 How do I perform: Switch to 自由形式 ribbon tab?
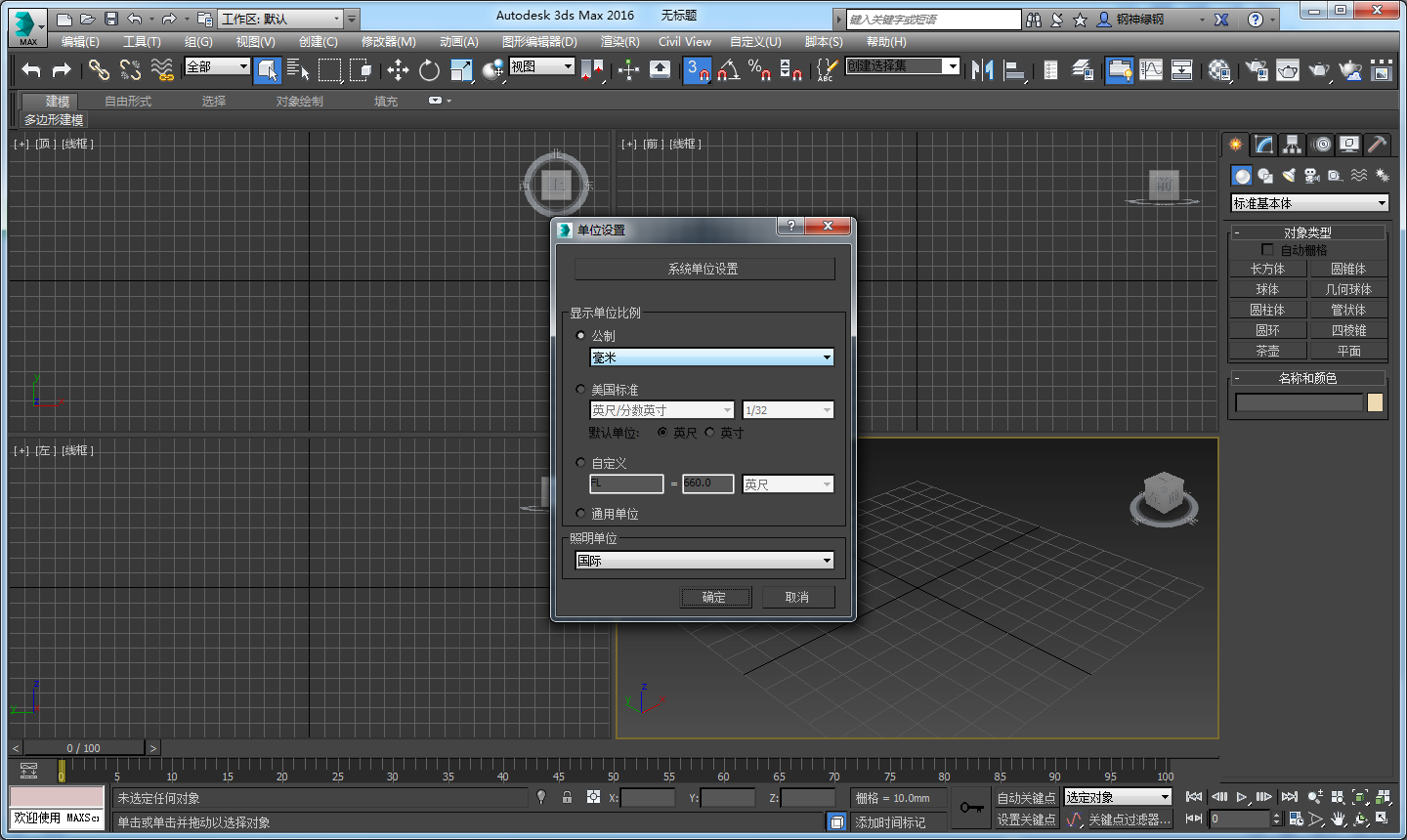point(128,102)
